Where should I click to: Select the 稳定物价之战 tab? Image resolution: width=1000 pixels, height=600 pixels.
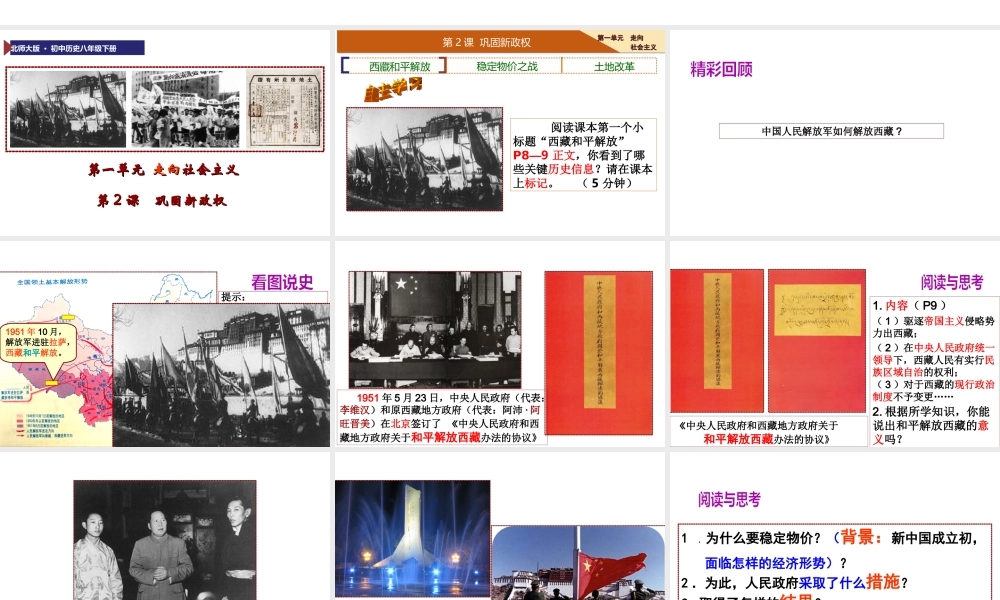[x=506, y=66]
